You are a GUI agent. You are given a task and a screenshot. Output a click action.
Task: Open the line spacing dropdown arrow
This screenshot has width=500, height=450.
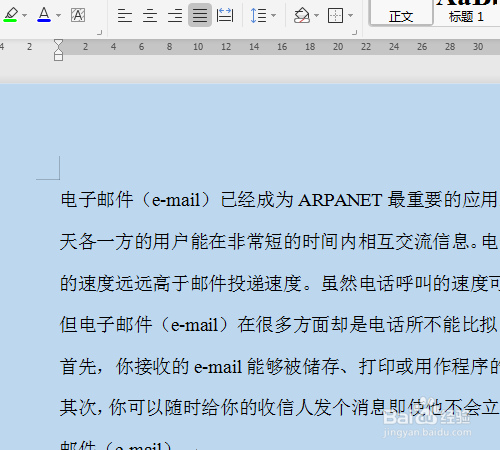pyautogui.click(x=274, y=15)
